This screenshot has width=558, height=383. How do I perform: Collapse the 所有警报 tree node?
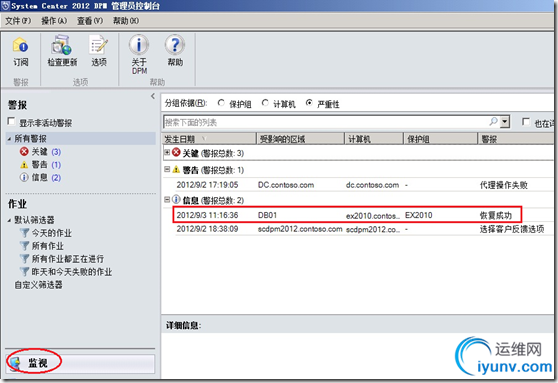click(x=9, y=139)
